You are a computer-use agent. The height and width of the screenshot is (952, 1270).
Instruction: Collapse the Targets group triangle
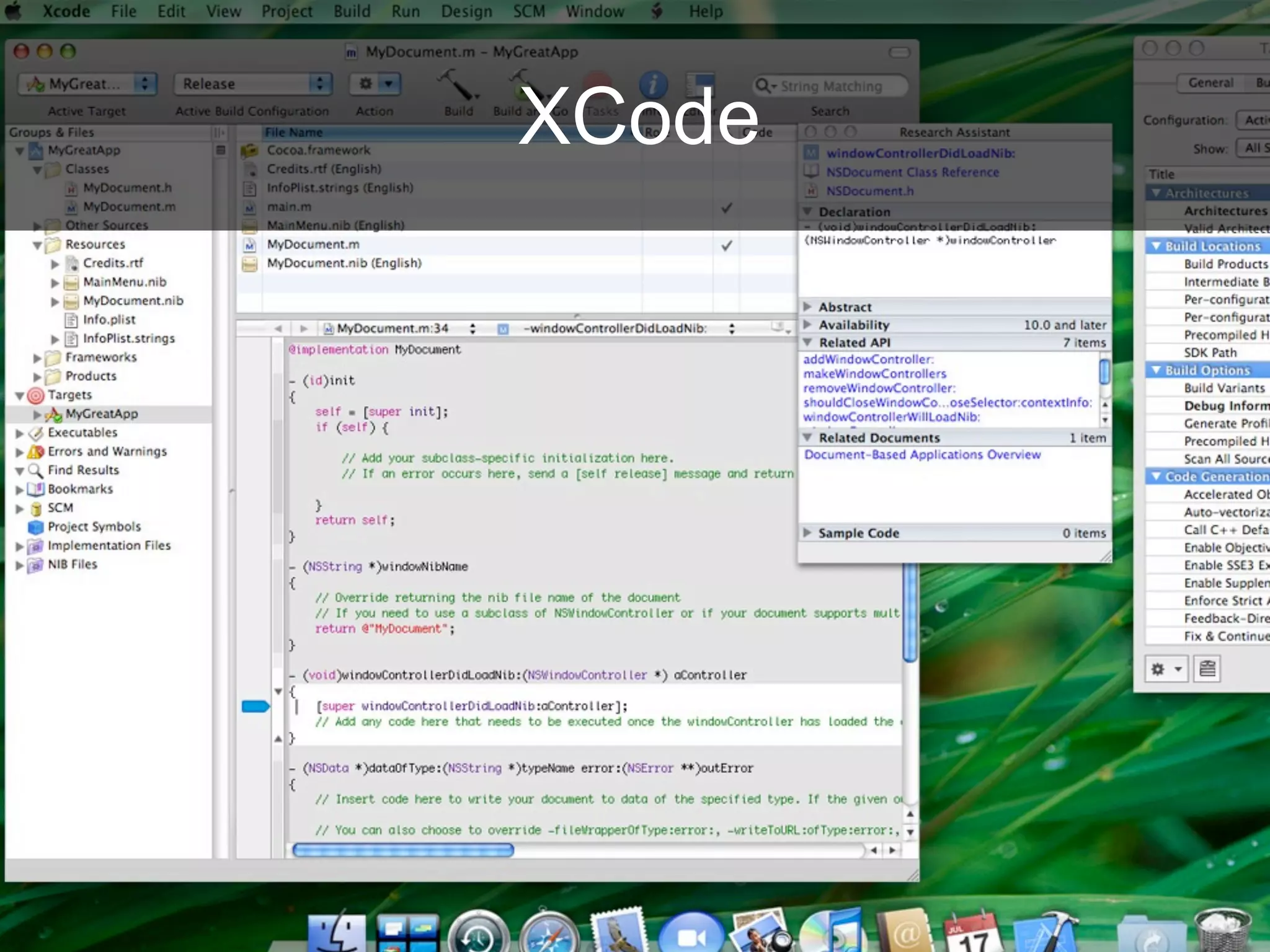tap(19, 395)
